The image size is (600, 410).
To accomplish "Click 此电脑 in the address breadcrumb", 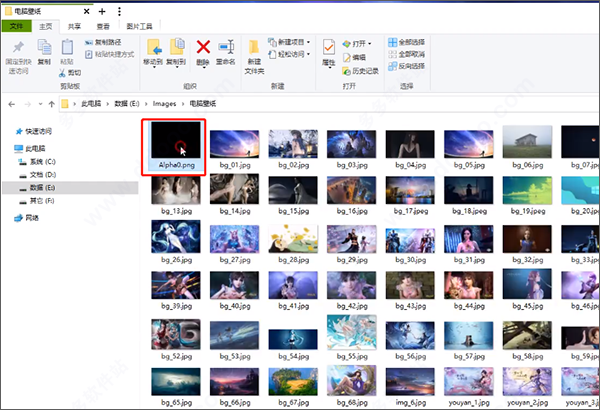I will 91,104.
